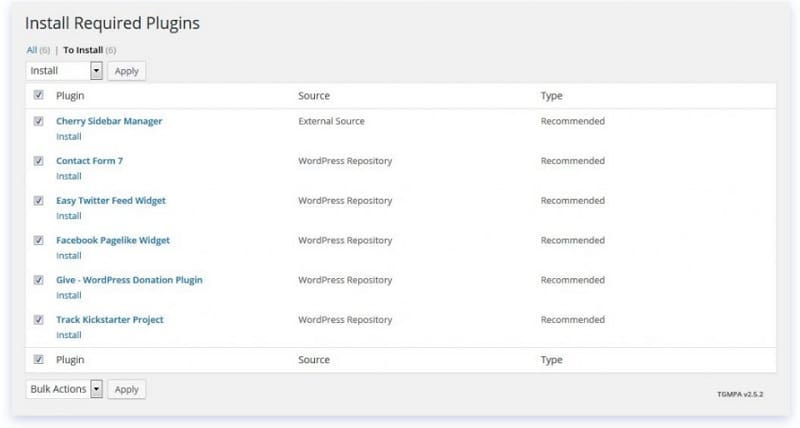Click Recommended in Easy Twitter Feed row

tap(573, 200)
